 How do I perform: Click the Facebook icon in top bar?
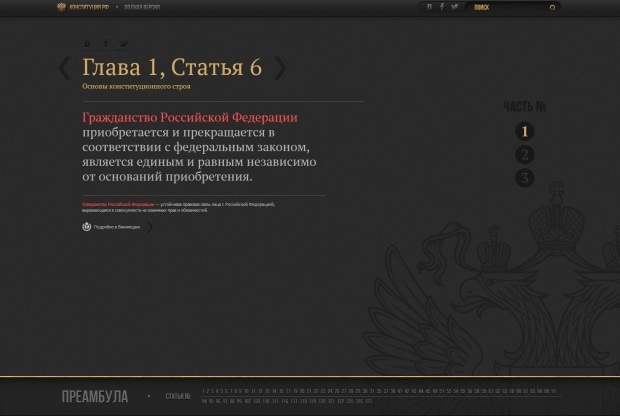tap(442, 7)
